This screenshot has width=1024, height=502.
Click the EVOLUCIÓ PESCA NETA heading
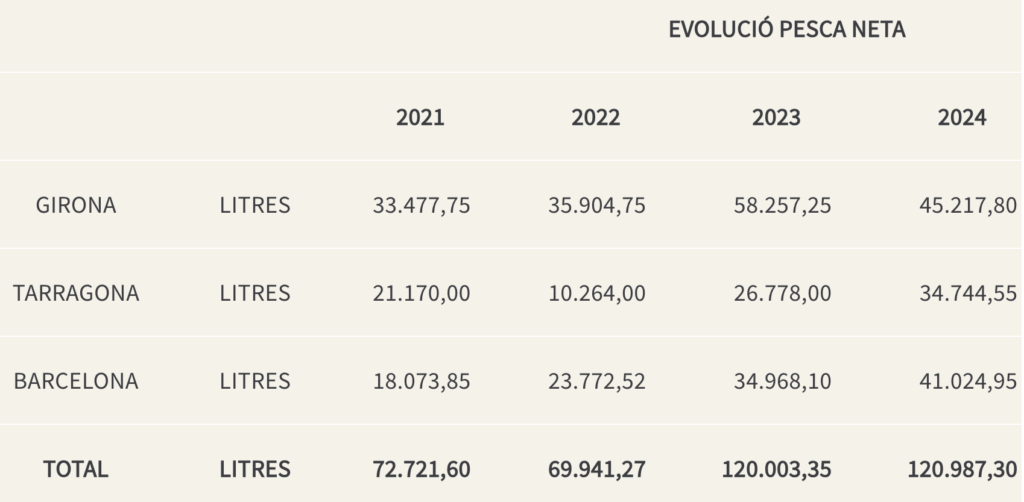point(787,29)
